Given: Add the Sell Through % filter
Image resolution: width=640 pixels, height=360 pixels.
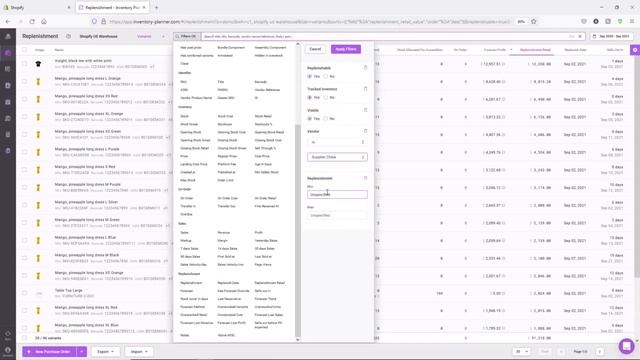Looking at the screenshot, I should (x=265, y=148).
